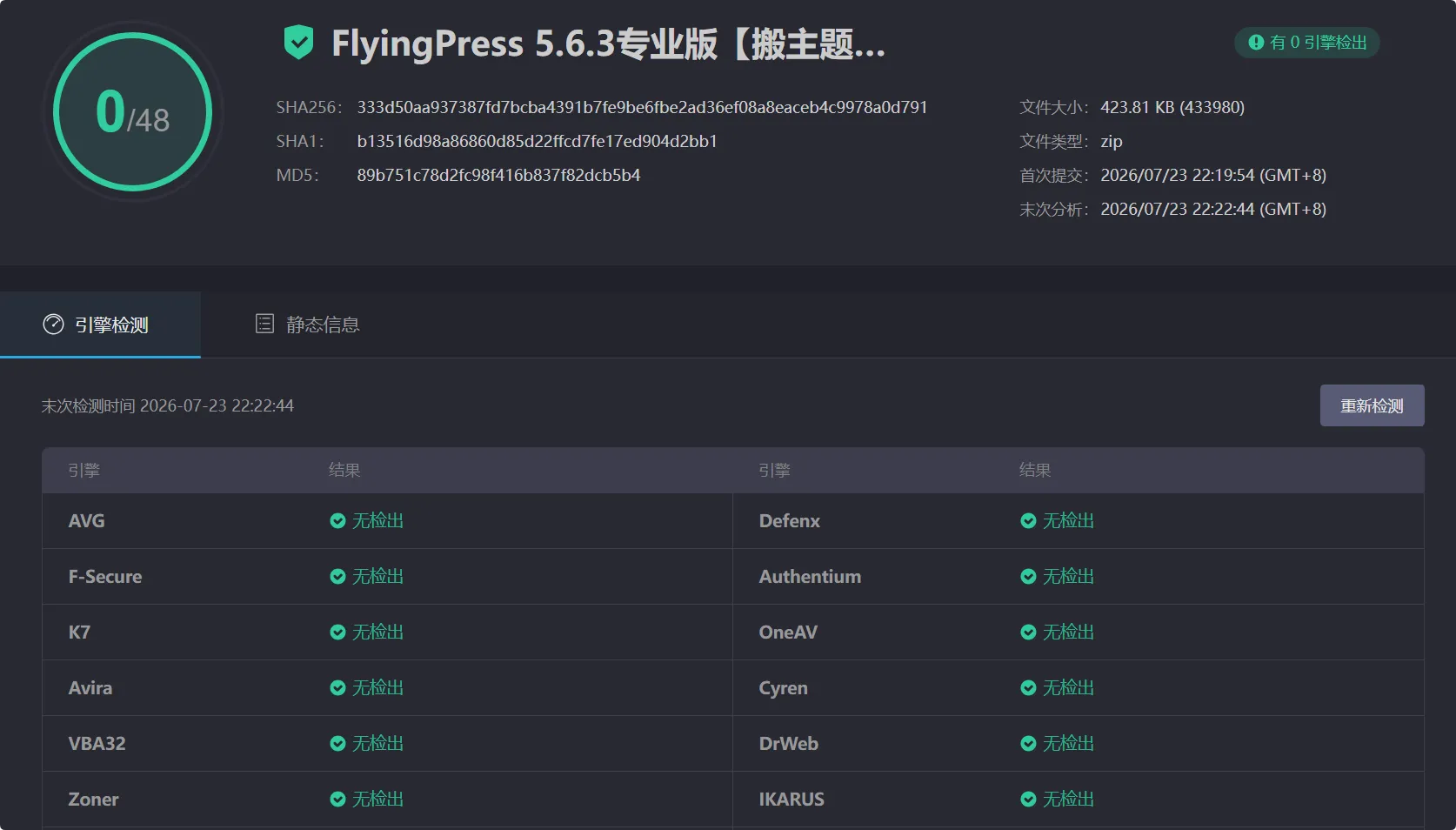Click the Avira engine name
Screen dimensions: 1456x830
90,688
